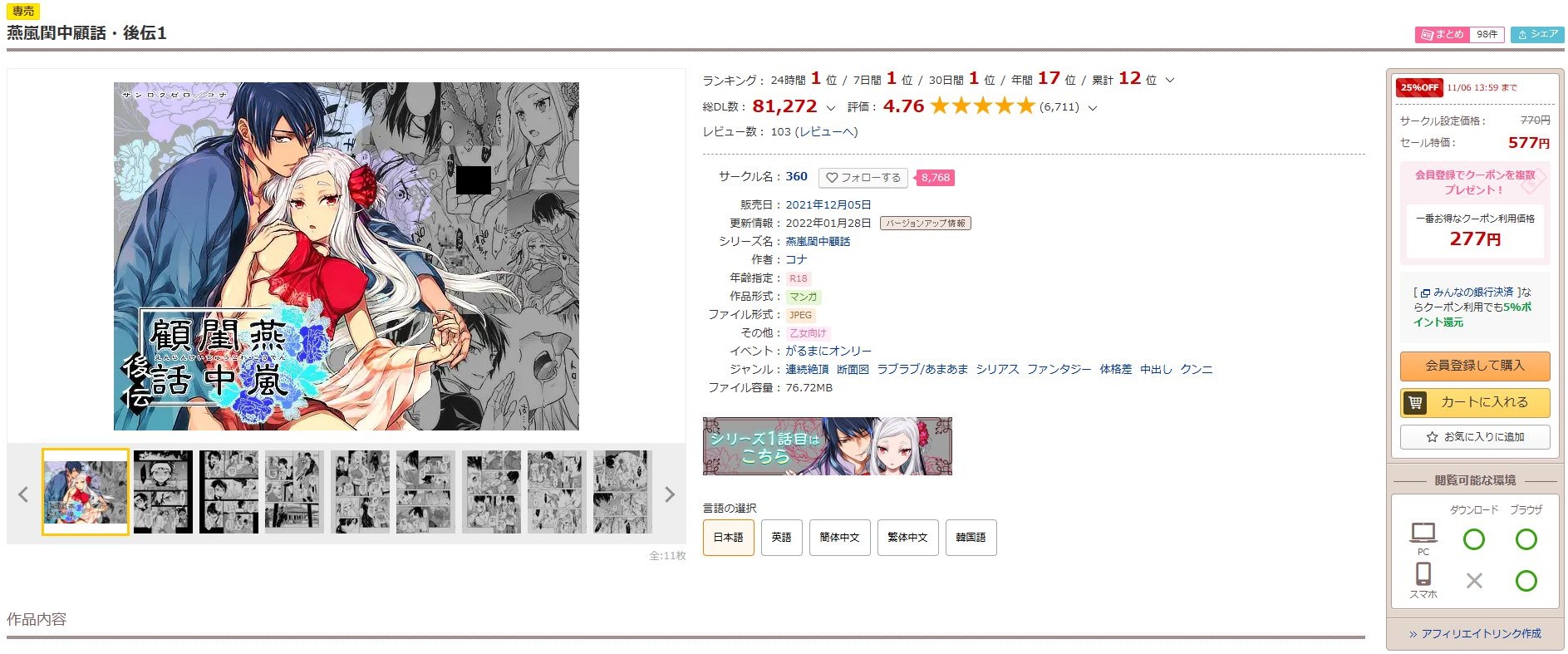The height and width of the screenshot is (654, 1568).
Task: Show next thumbnails with right arrow
Action: pos(670,494)
